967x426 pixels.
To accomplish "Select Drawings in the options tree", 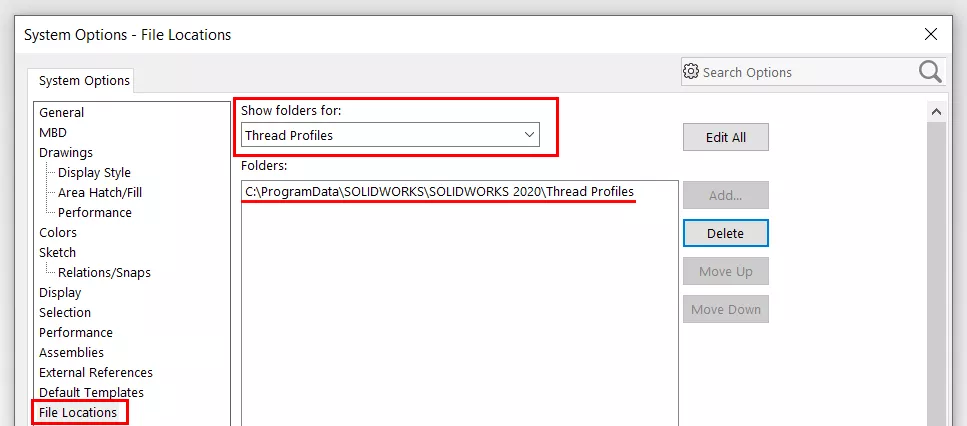I will (66, 153).
